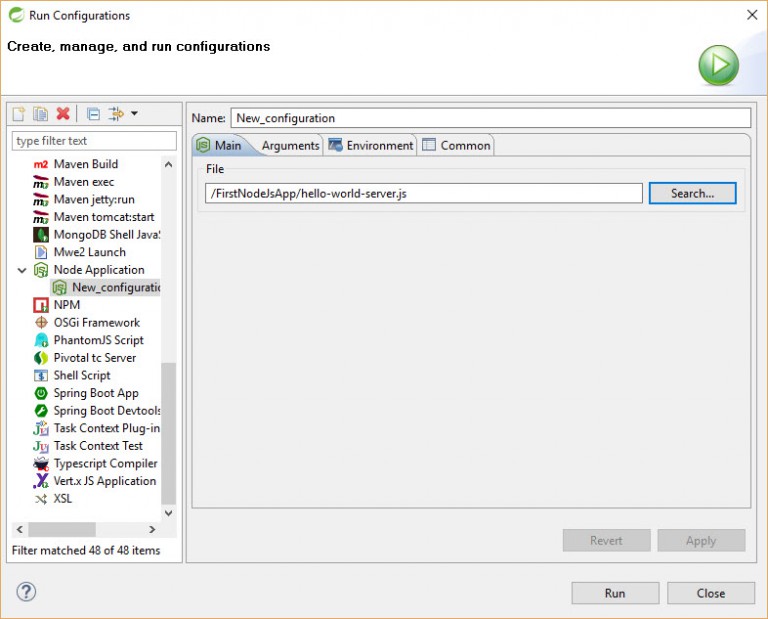Click the vertical scrollbar thumb in tree

[168, 433]
